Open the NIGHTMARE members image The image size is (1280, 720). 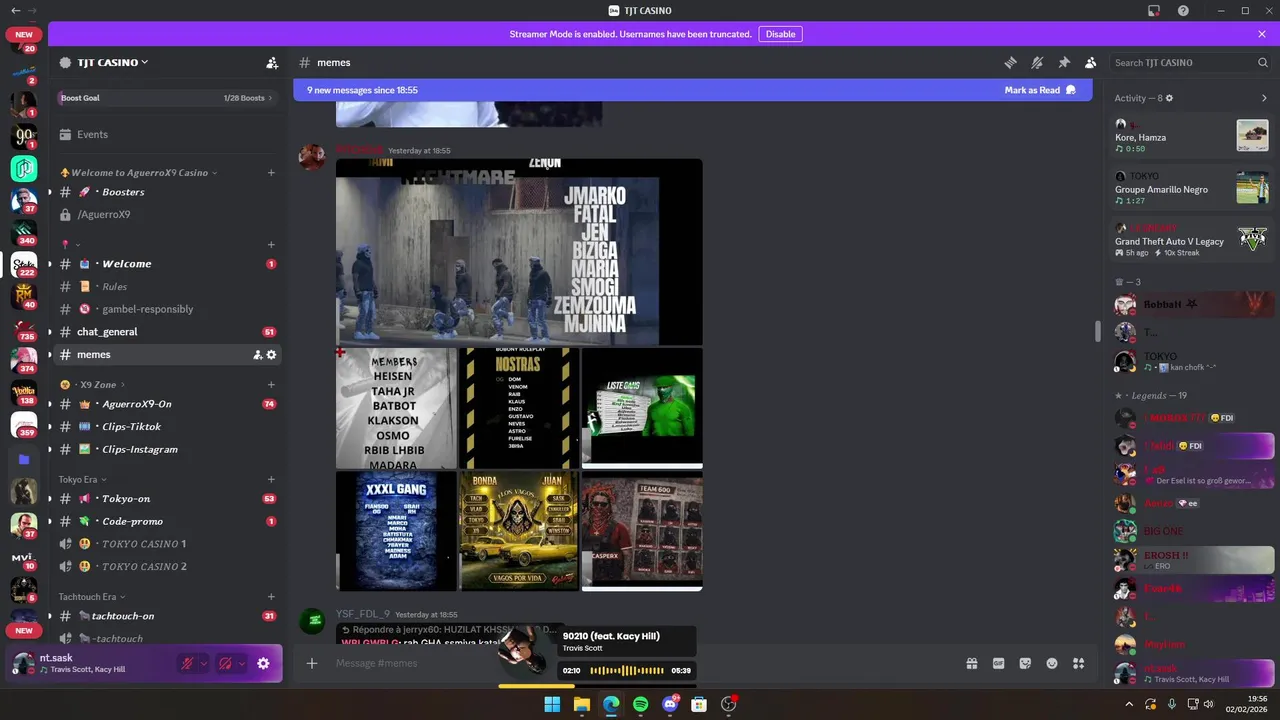[x=519, y=252]
